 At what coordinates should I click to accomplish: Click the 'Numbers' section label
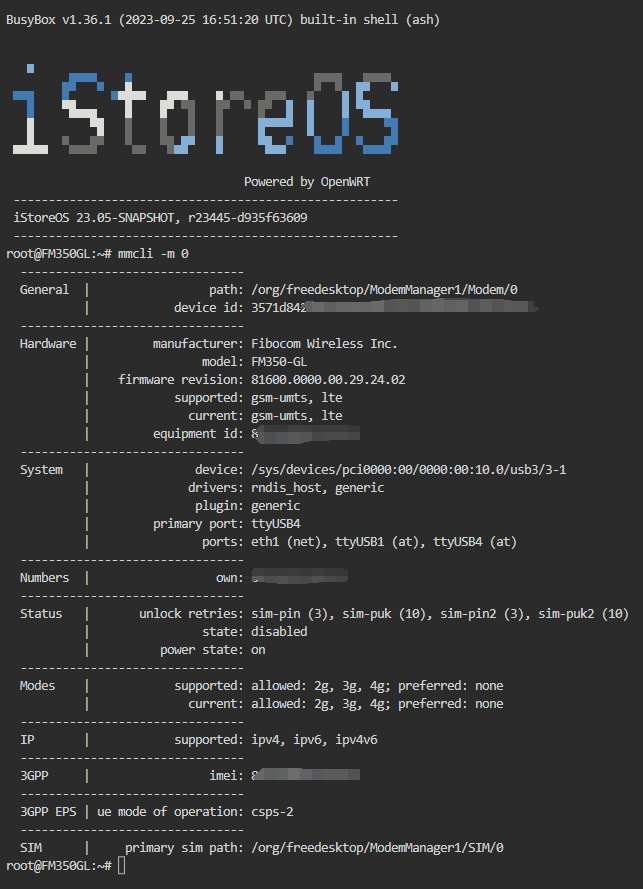44,578
